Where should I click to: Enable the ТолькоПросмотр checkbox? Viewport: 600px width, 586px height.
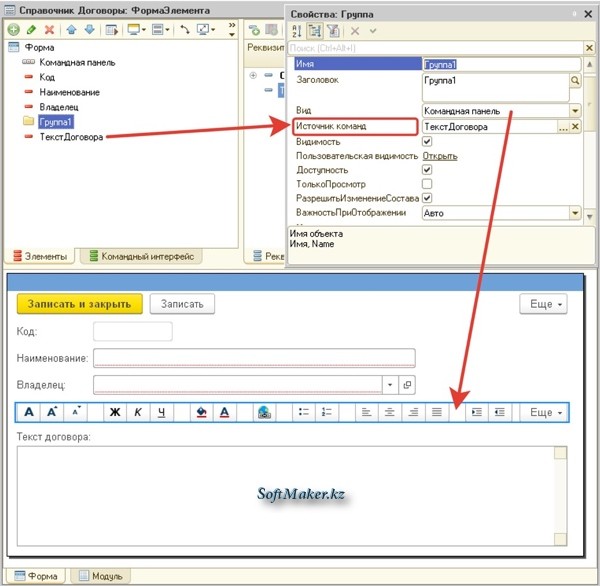427,184
